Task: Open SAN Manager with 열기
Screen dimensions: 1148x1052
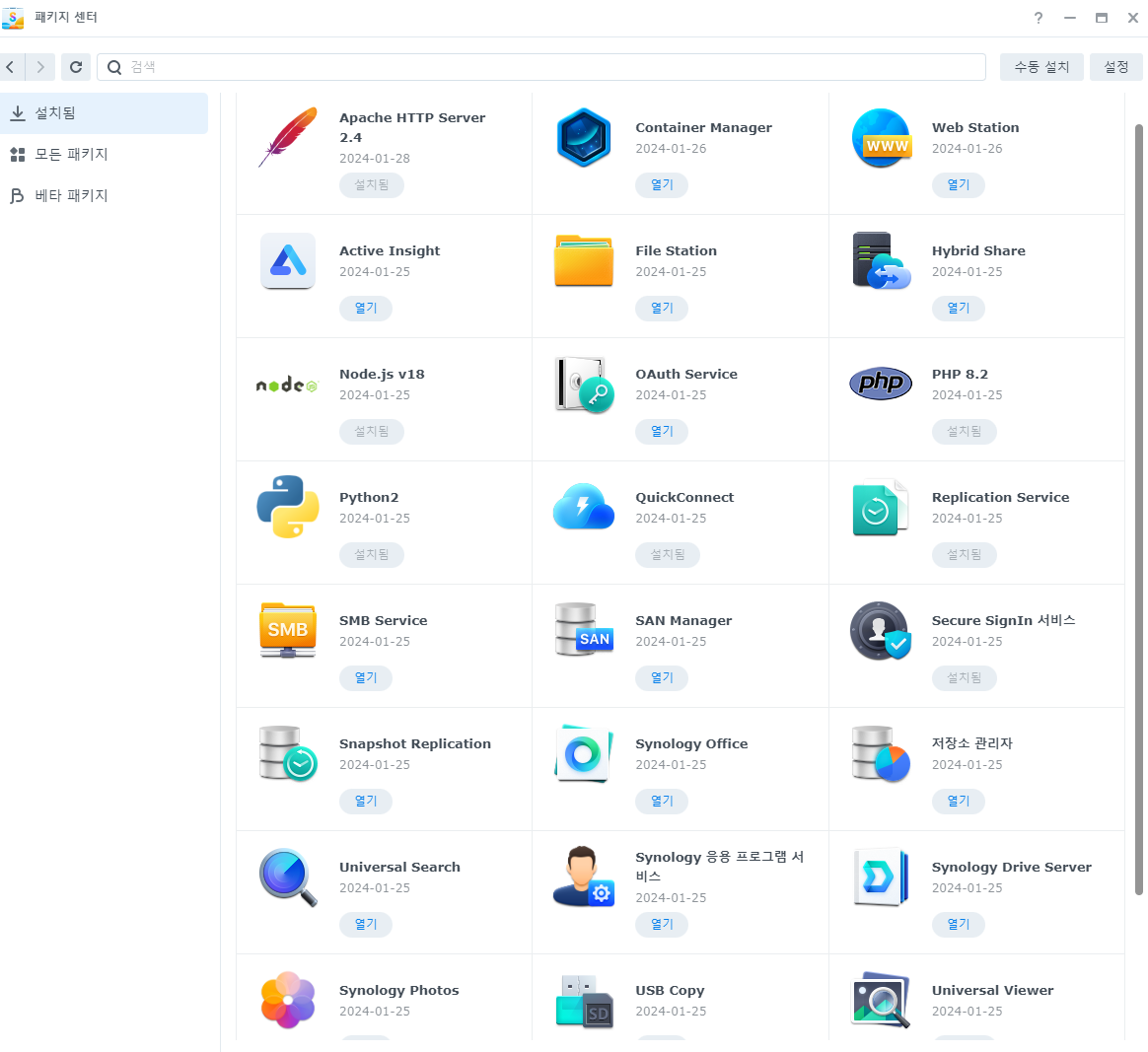Action: [x=662, y=678]
